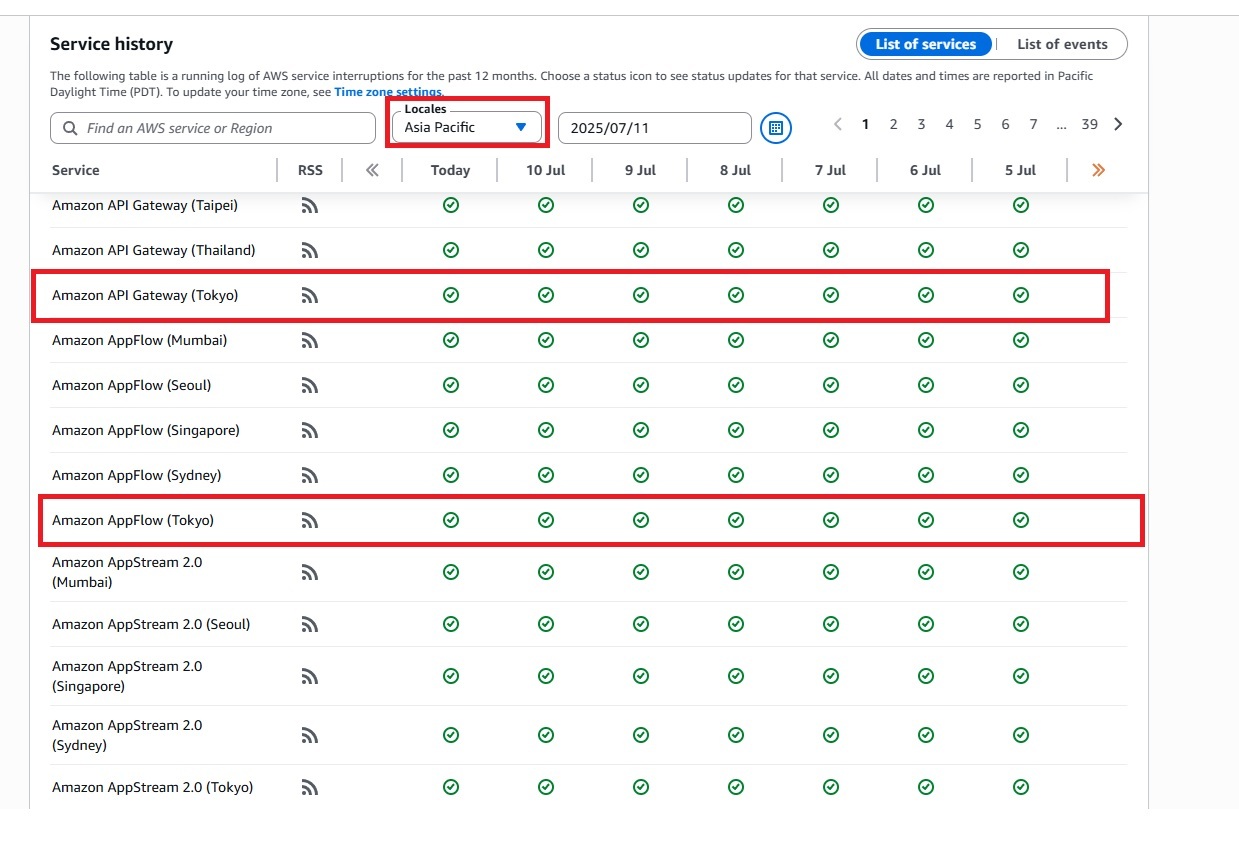The image size is (1239, 849).
Task: Open RSS feed for Amazon API Gateway (Thailand)
Action: 310,251
